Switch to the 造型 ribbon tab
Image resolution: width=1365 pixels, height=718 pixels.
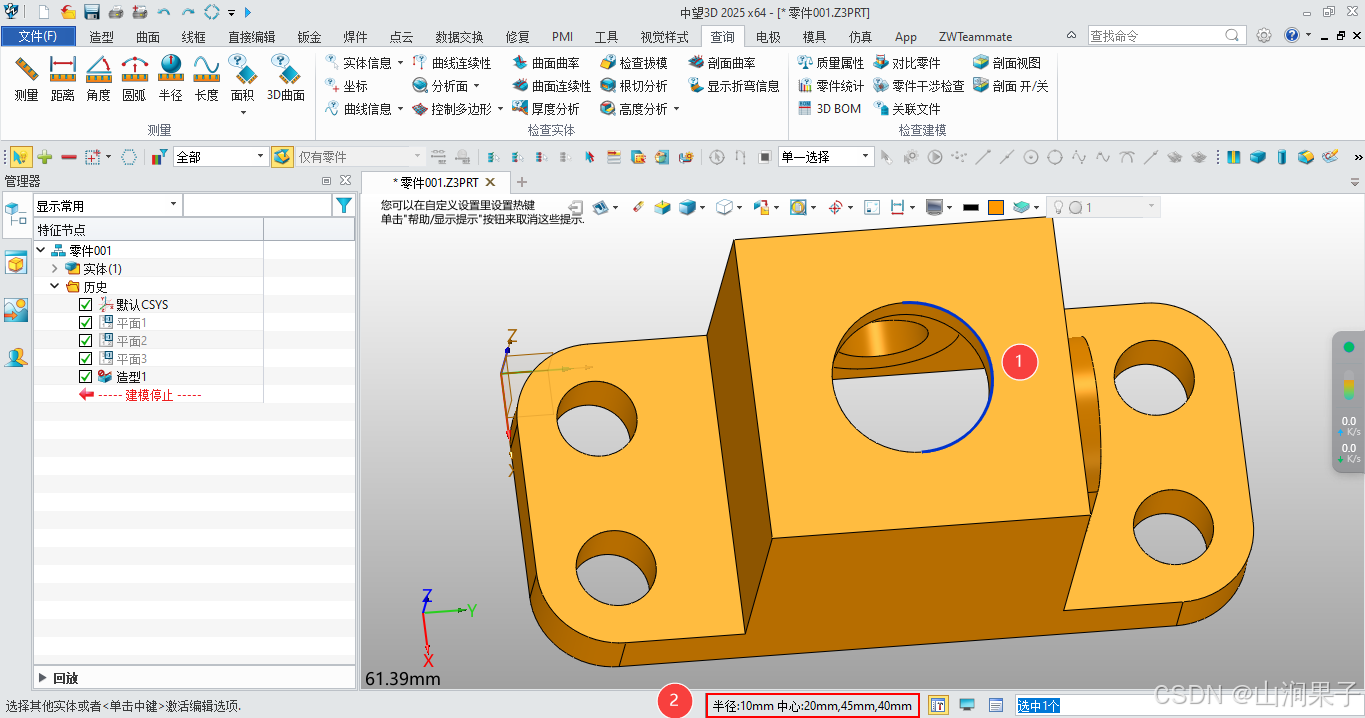pos(101,36)
